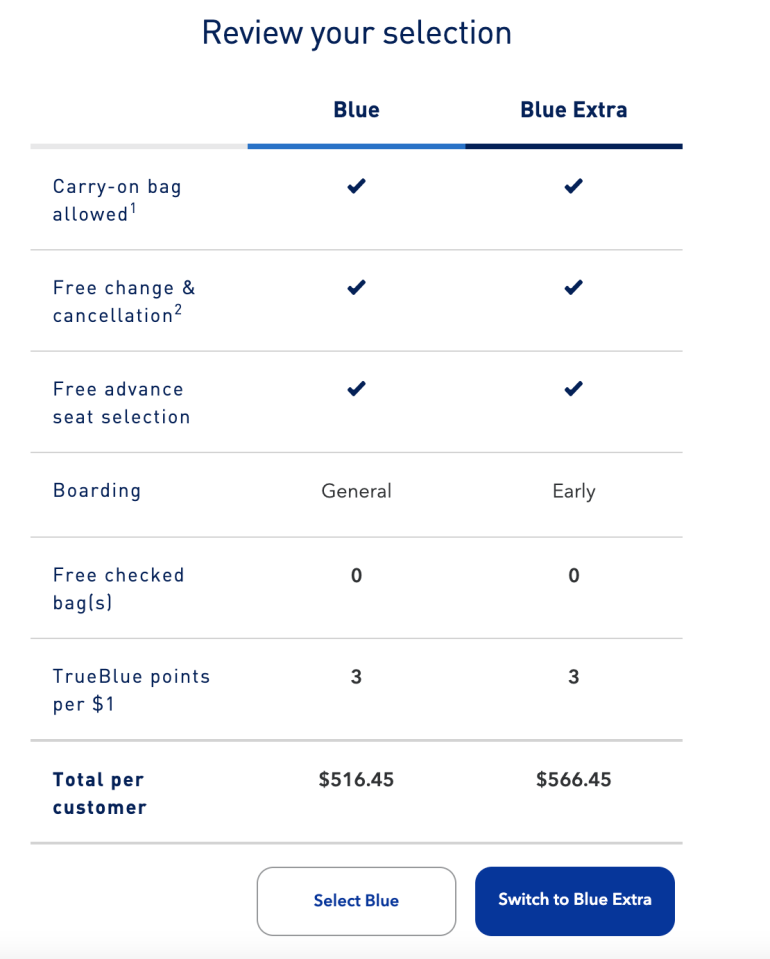770x959 pixels.
Task: Open footnote 2 beside Free change & cancellation
Action: [x=178, y=308]
